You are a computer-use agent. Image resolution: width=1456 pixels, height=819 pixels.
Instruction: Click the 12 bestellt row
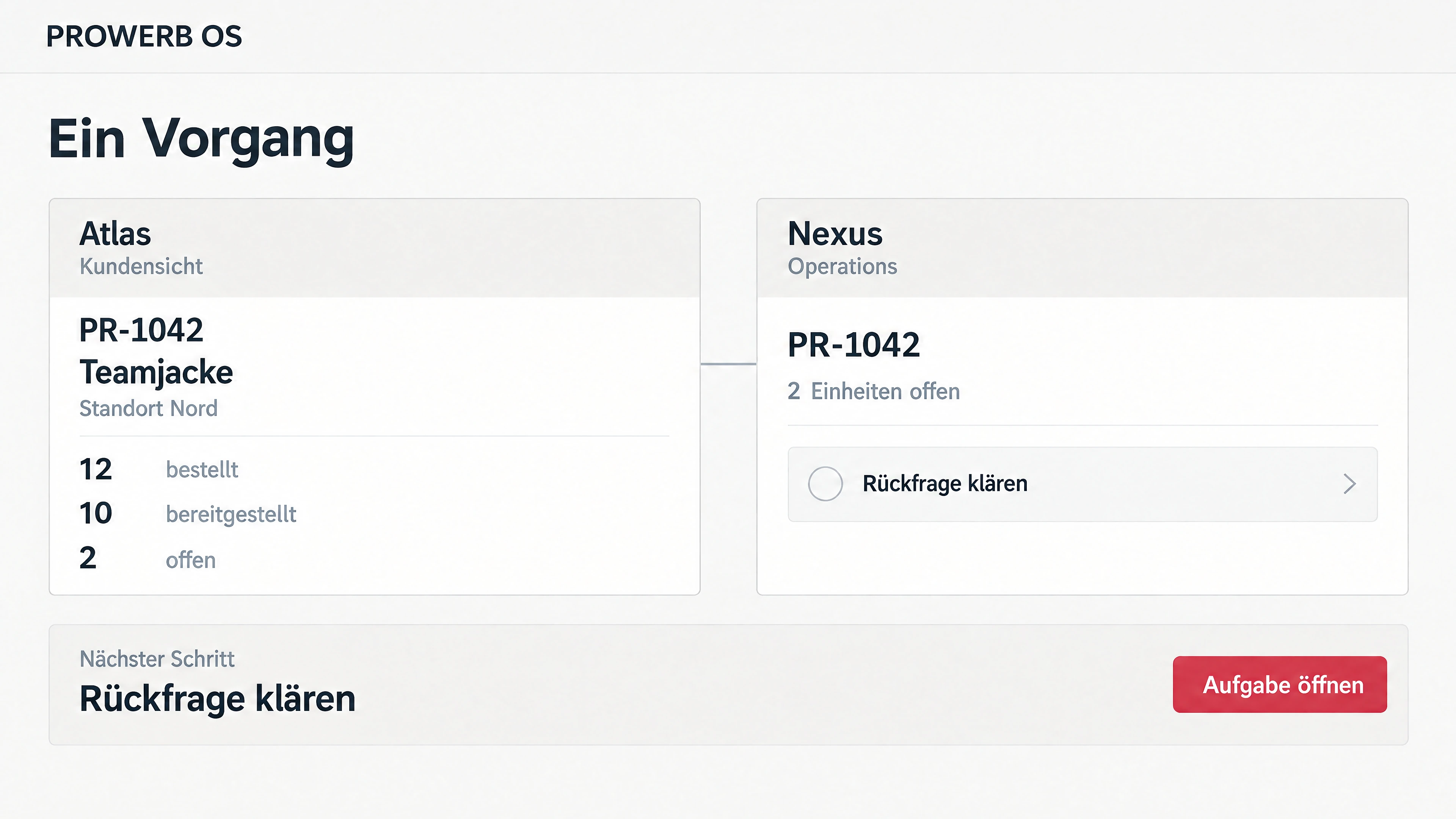point(159,469)
